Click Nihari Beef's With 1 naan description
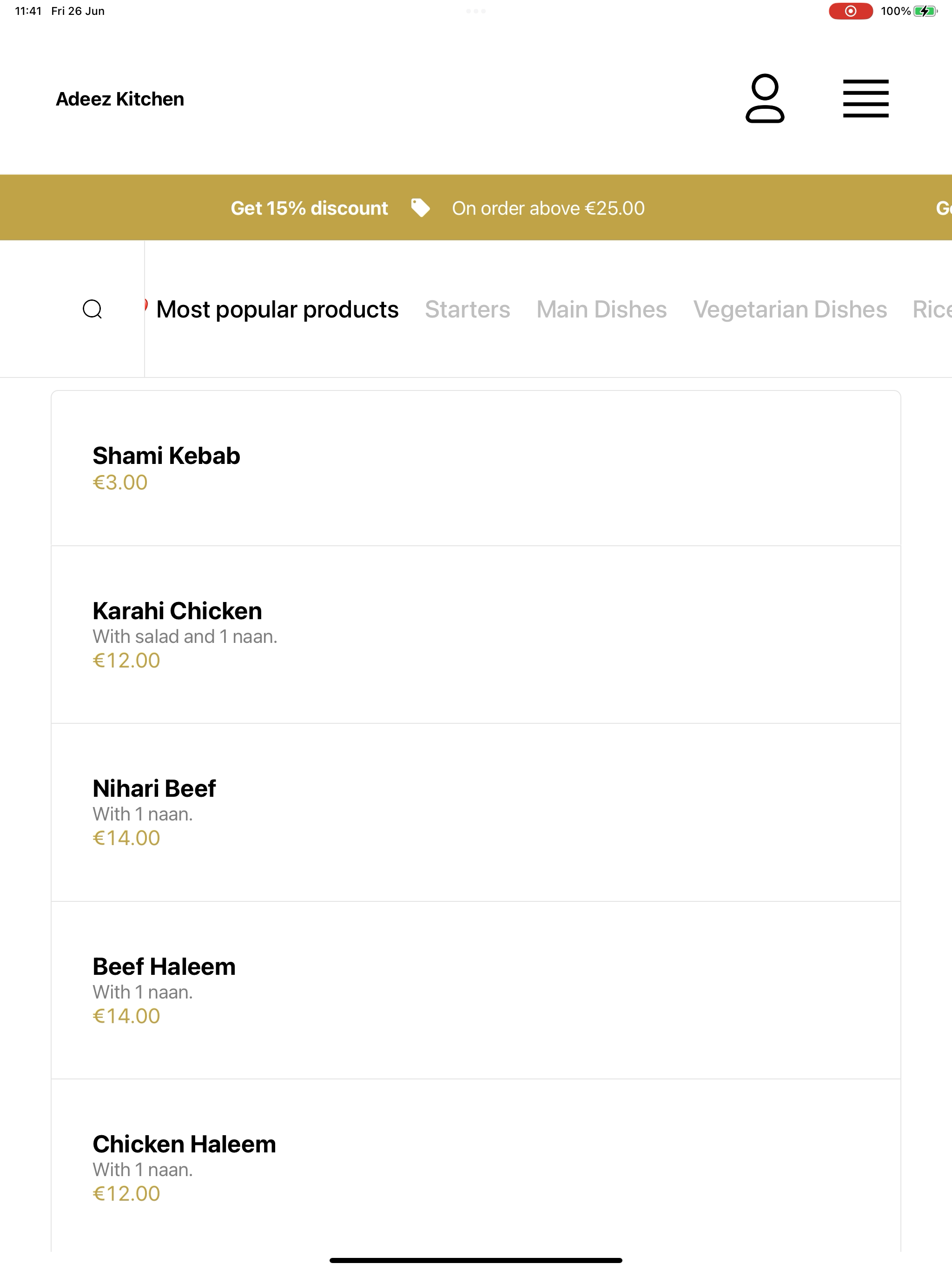Viewport: 952px width, 1270px height. 142,814
